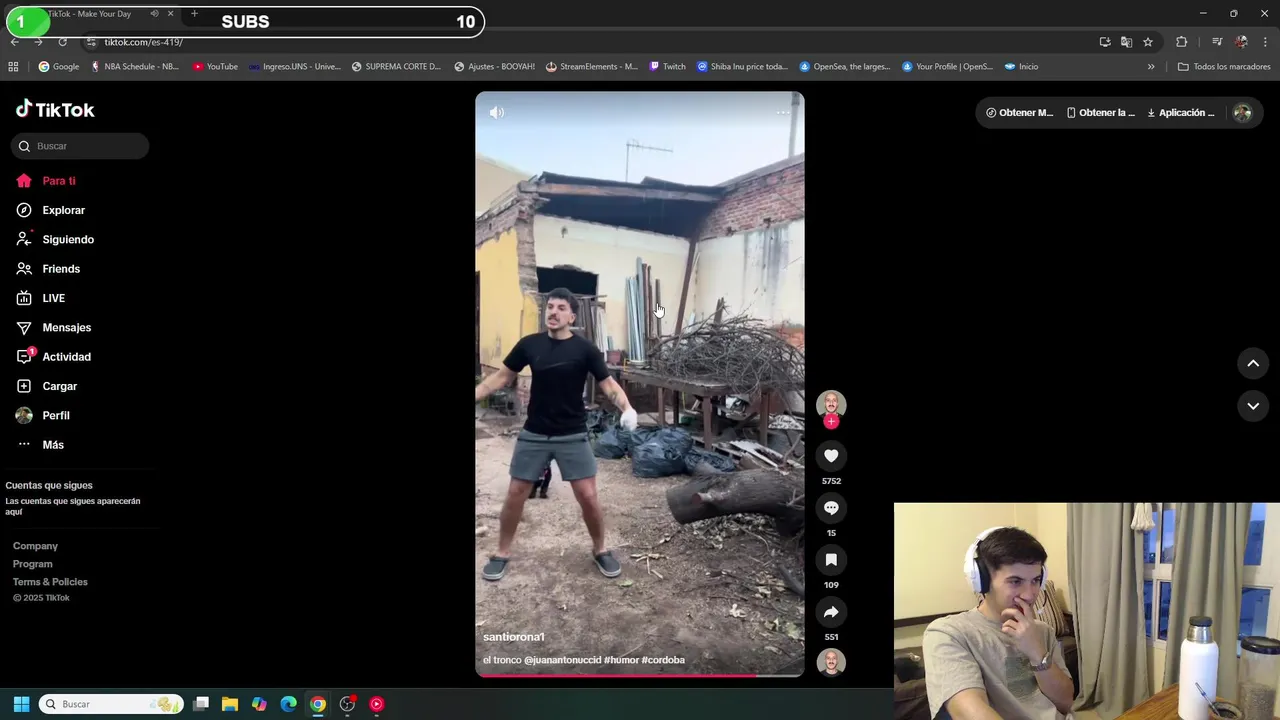Open Task View on the taskbar
Viewport: 1280px width, 720px height.
(x=201, y=704)
